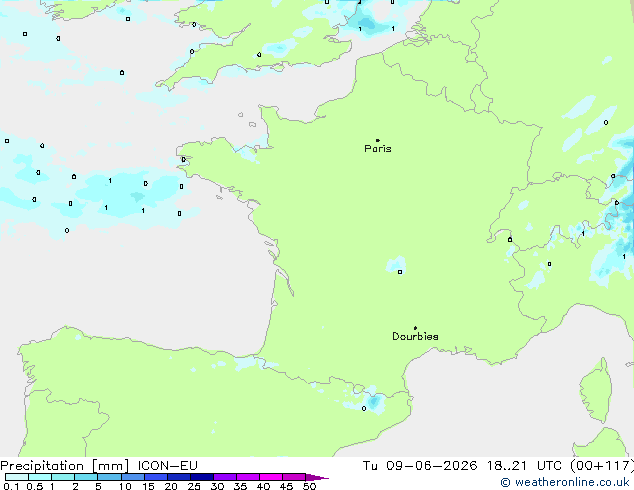
Task: Pick the 45–50 mm legend color
Action: click(x=294, y=477)
